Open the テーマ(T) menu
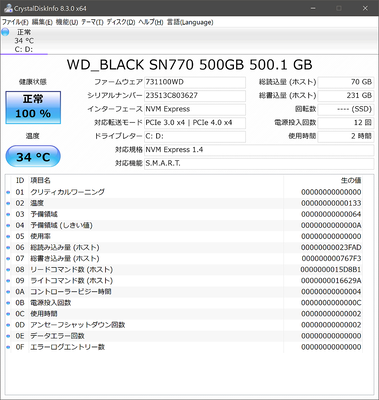This screenshot has width=379, height=400. [x=92, y=22]
